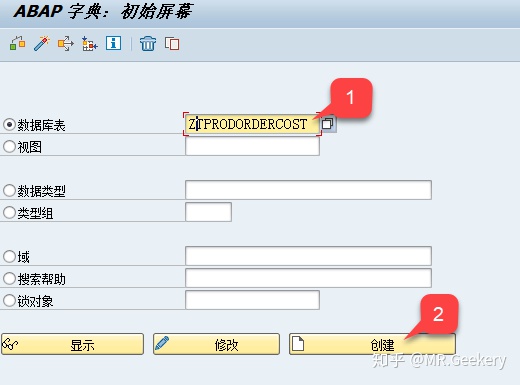520x385 pixels.
Task: Select the 数据类型 radio button
Action: point(9,191)
